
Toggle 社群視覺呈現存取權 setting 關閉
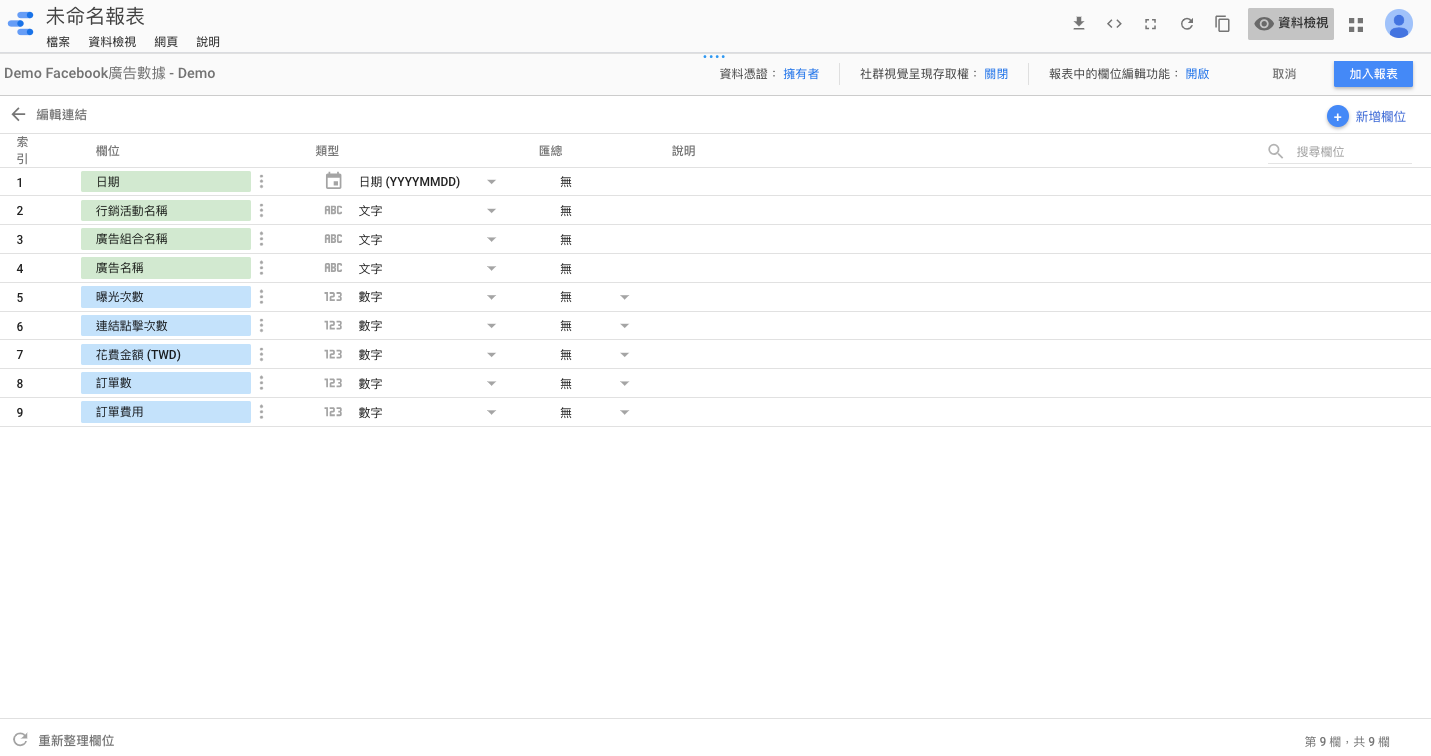click(996, 74)
